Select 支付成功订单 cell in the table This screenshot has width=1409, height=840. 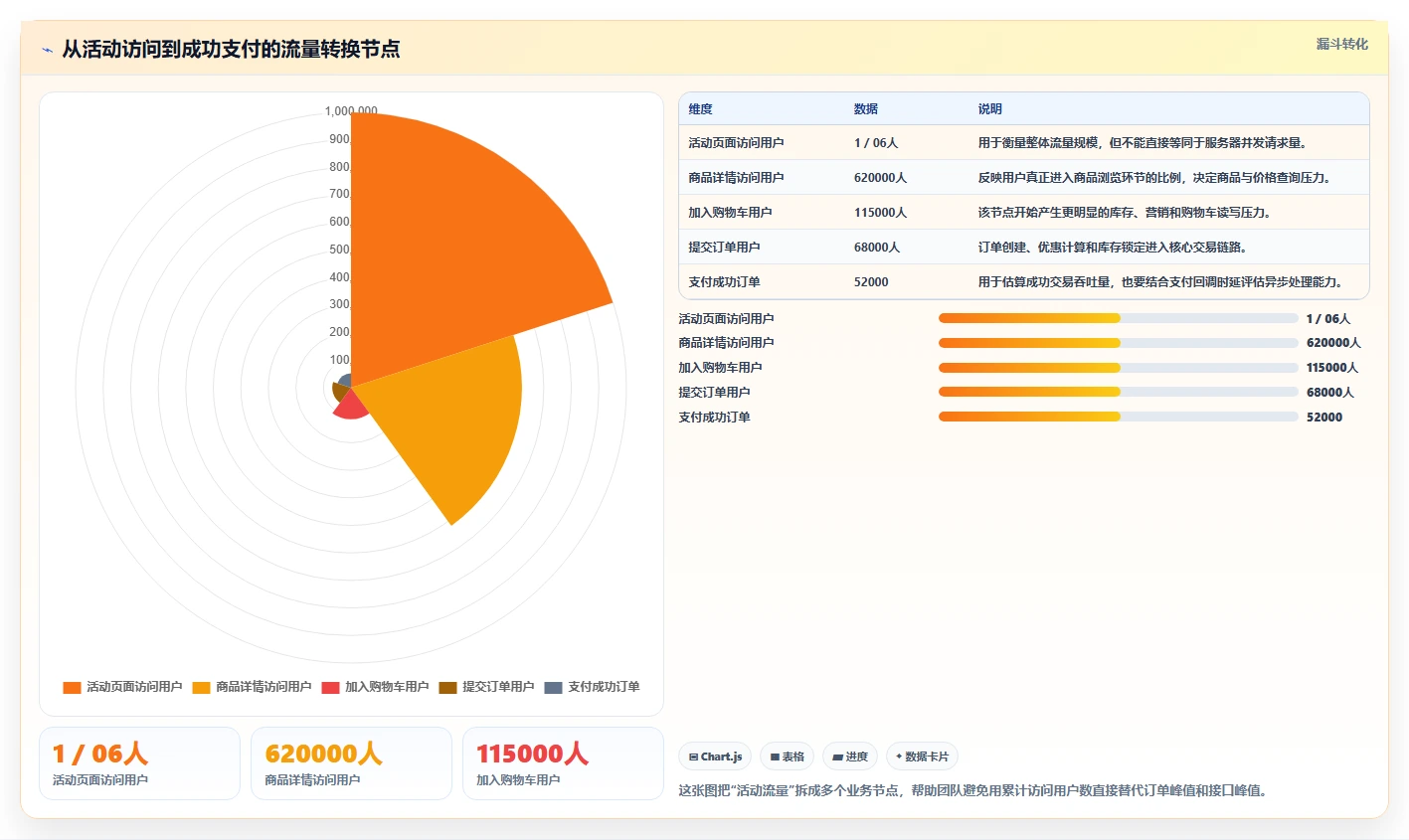pos(724,282)
